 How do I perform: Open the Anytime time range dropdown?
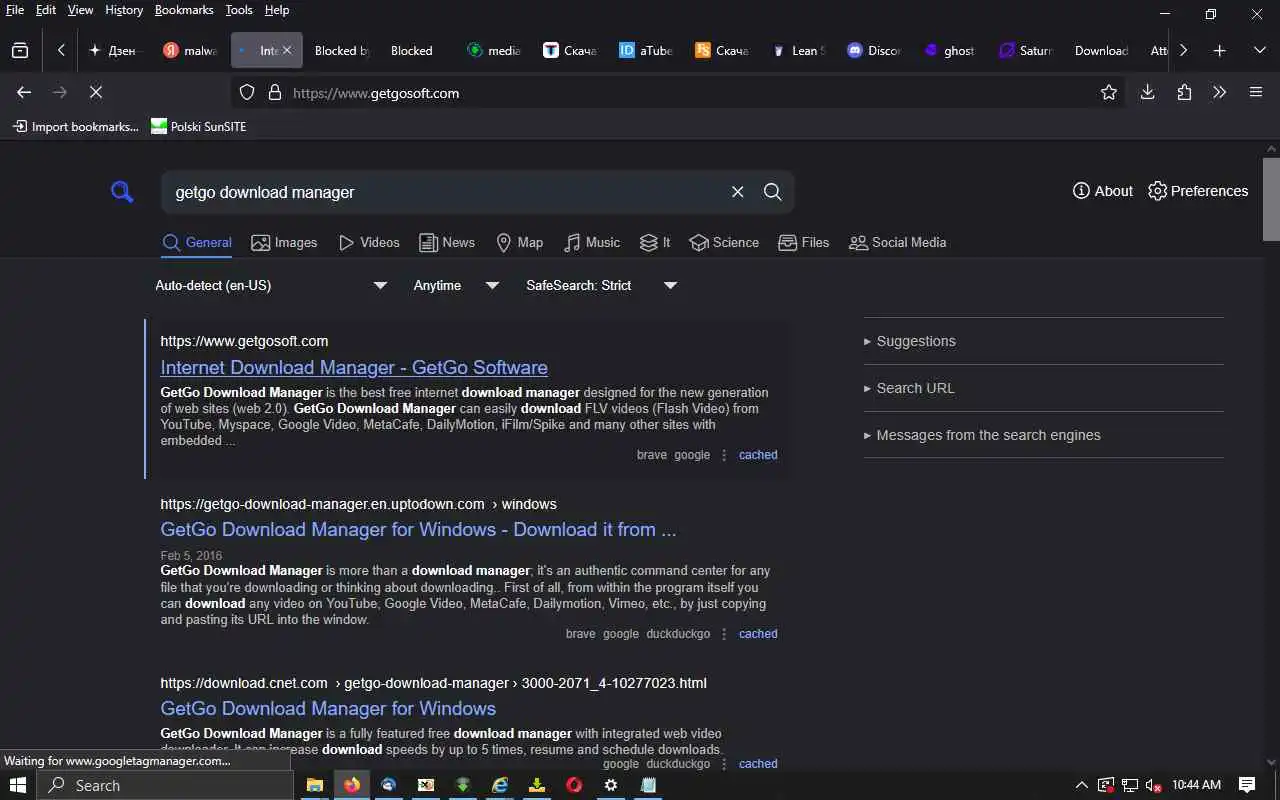456,286
